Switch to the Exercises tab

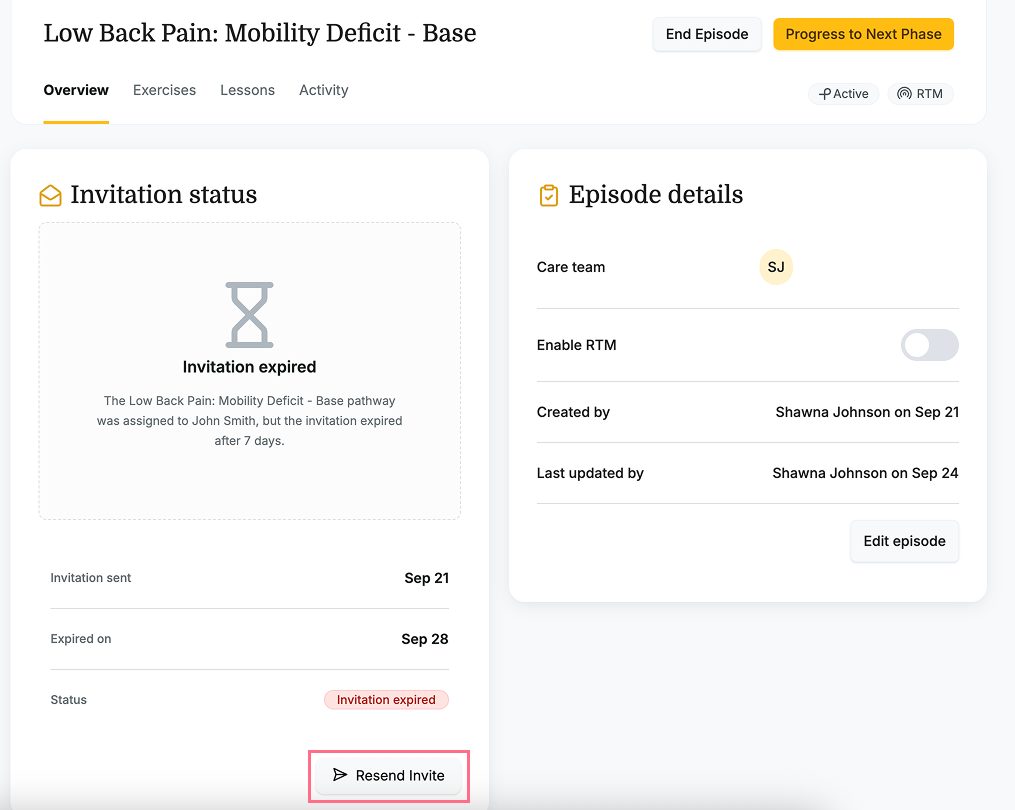tap(164, 90)
